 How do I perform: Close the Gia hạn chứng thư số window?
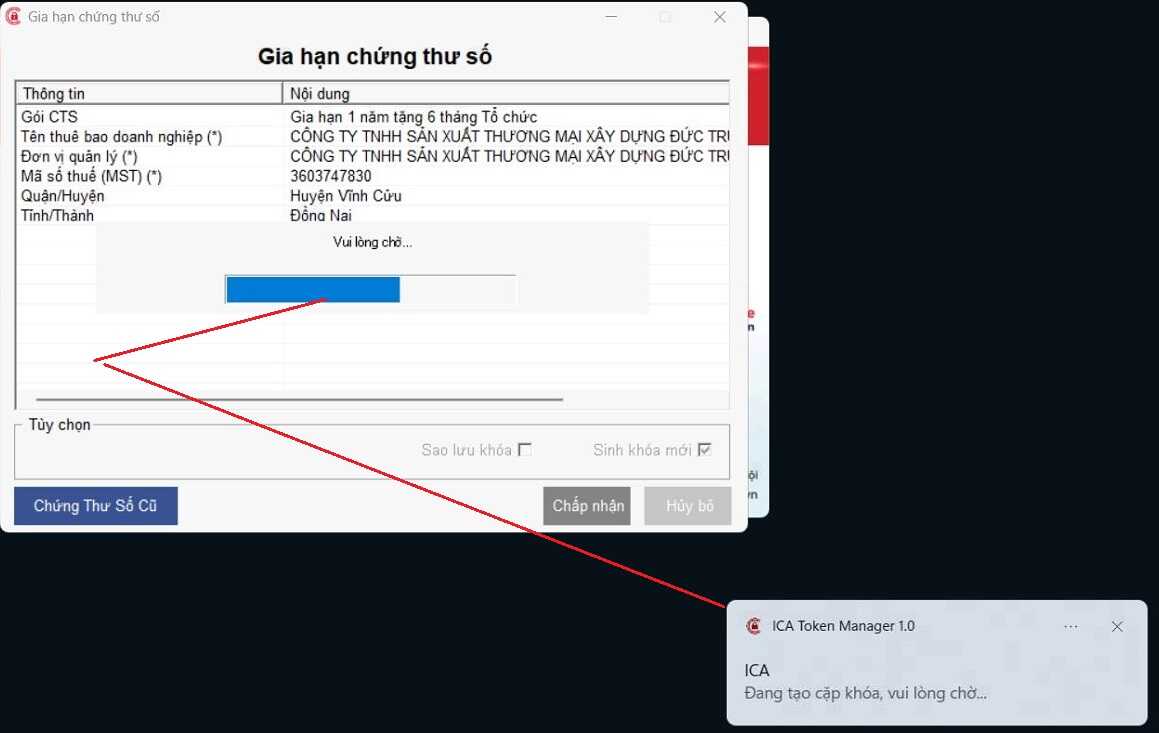coord(719,16)
